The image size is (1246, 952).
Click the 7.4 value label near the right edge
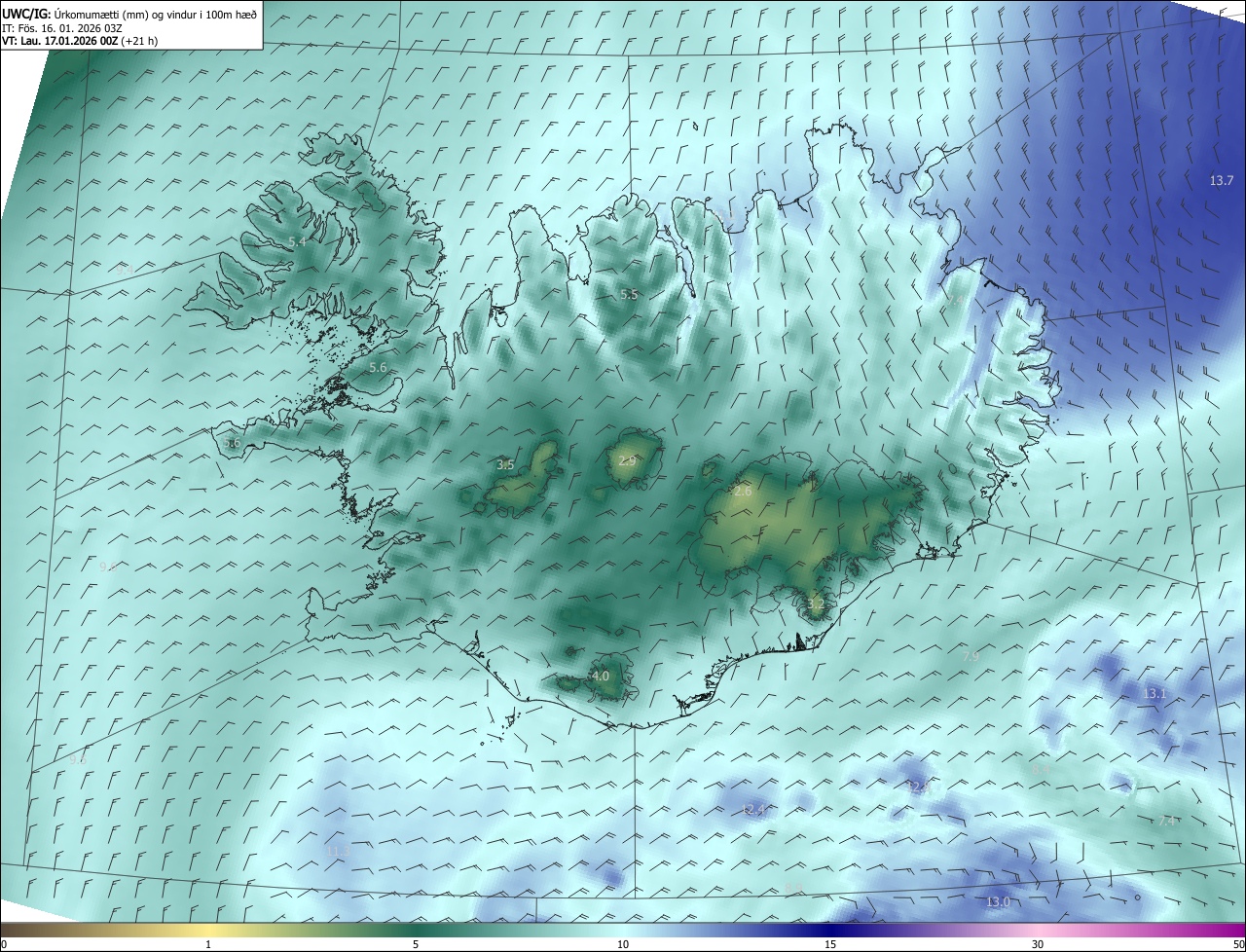click(1166, 821)
